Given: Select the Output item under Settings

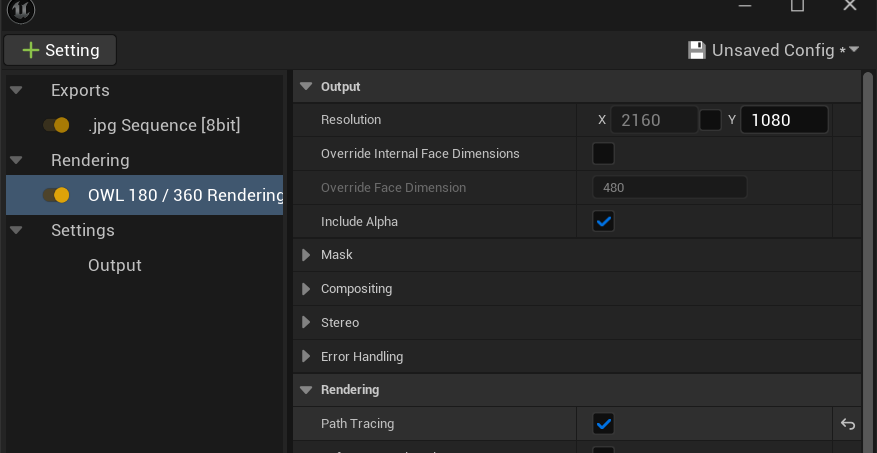Looking at the screenshot, I should tap(115, 265).
